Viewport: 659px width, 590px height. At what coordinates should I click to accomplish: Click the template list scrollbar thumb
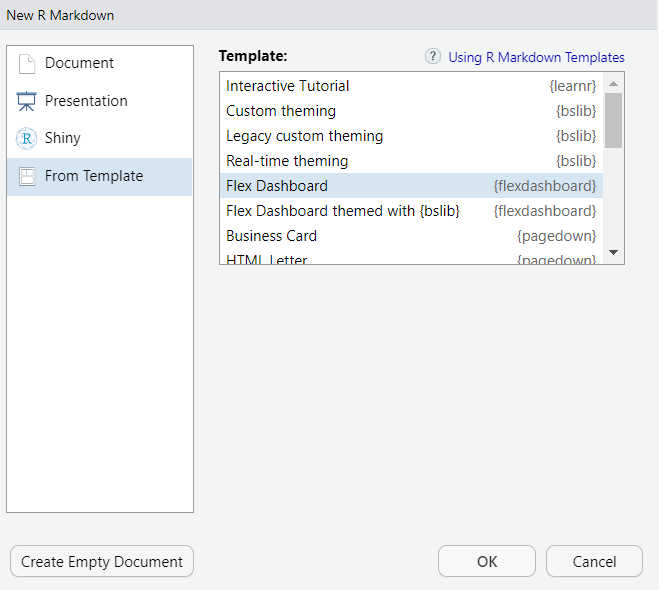[x=613, y=119]
